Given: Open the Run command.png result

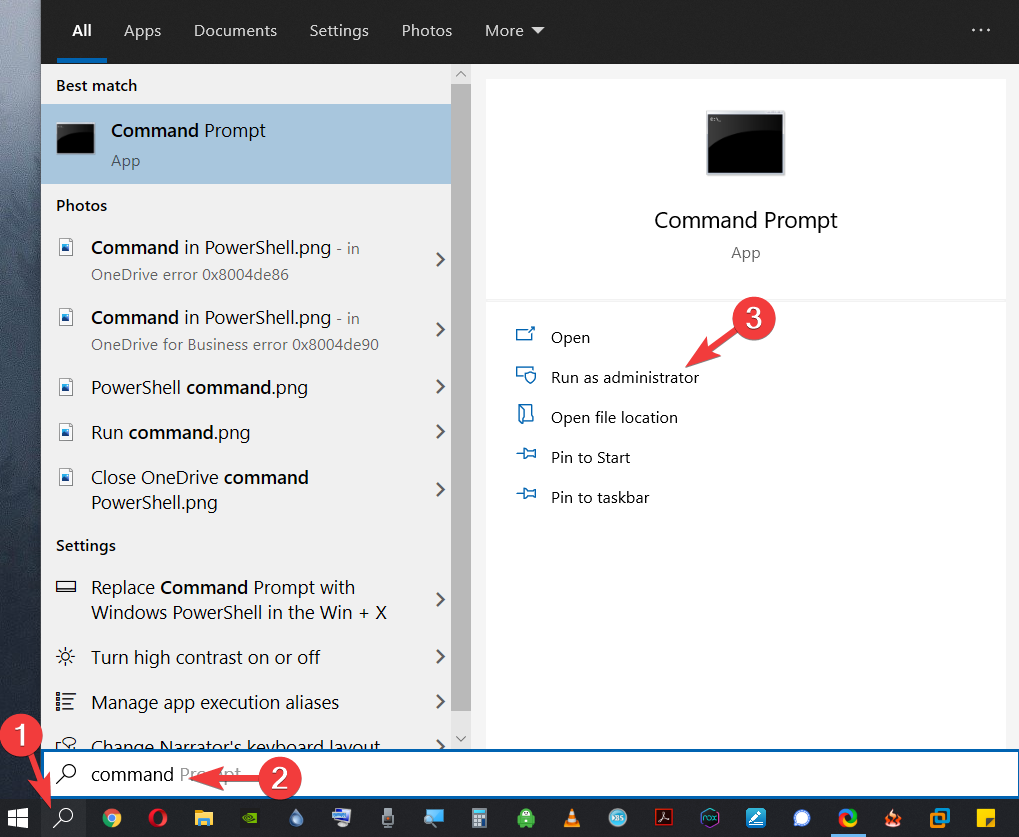Looking at the screenshot, I should (x=246, y=432).
